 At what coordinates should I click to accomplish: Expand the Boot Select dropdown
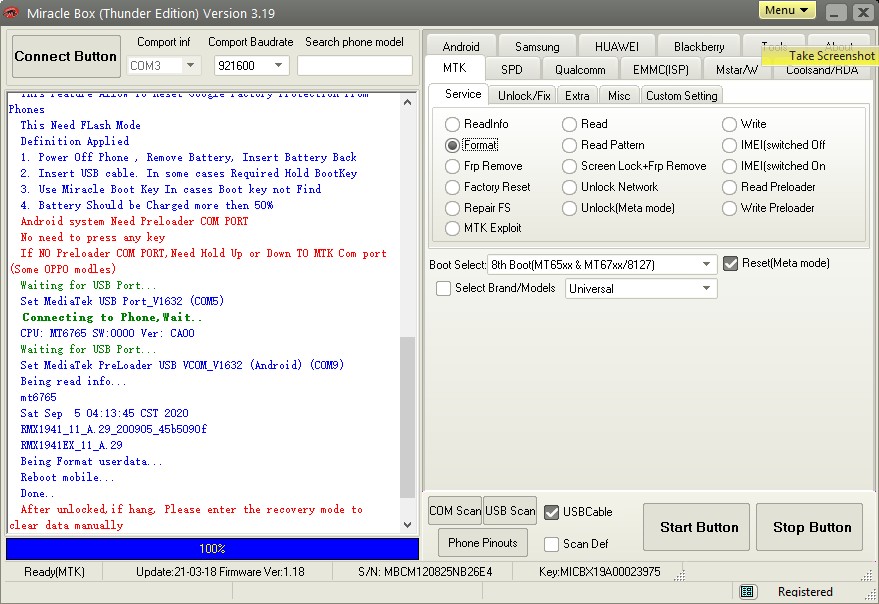[x=706, y=264]
